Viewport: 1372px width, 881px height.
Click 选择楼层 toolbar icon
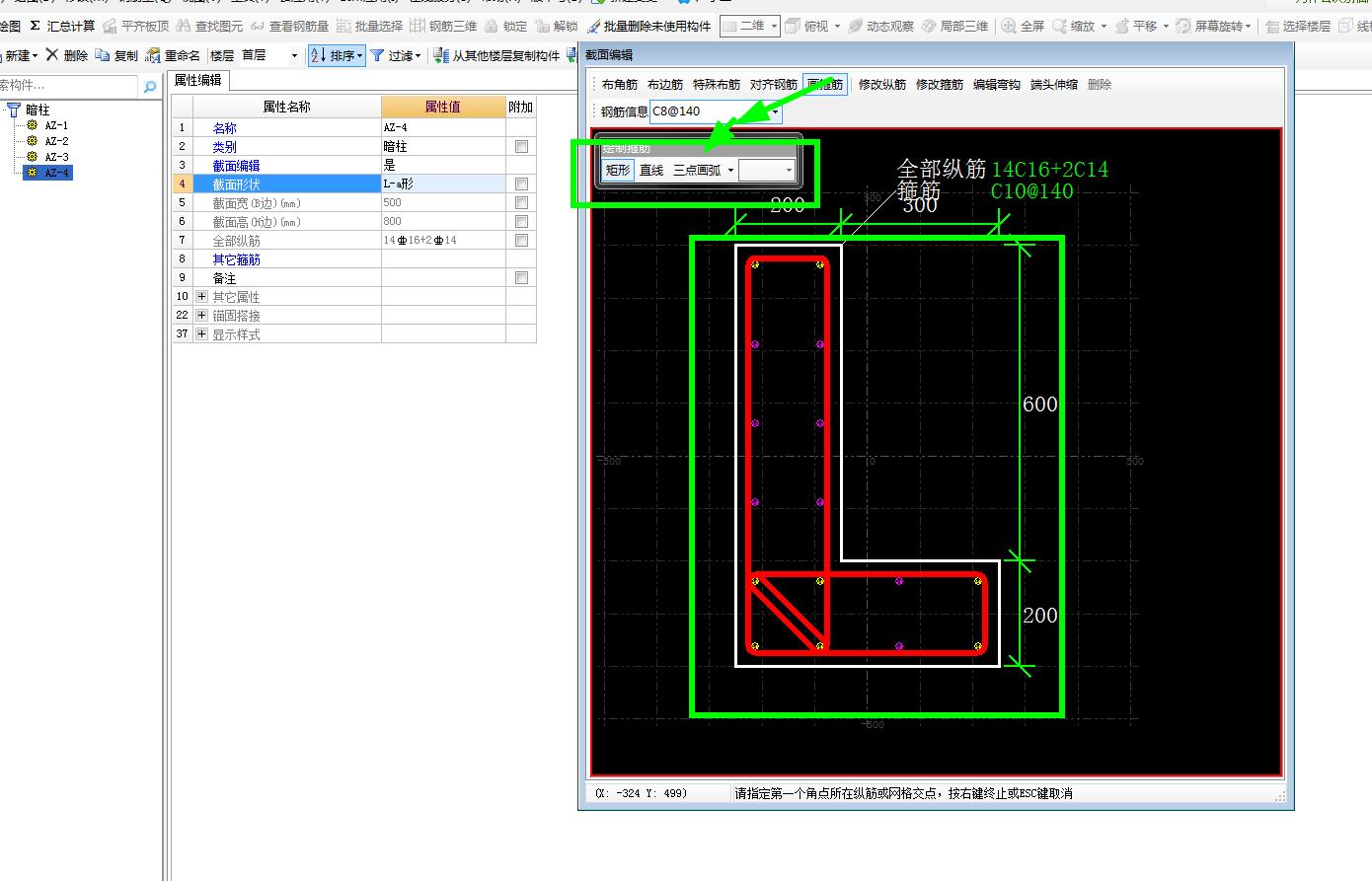tap(1273, 26)
